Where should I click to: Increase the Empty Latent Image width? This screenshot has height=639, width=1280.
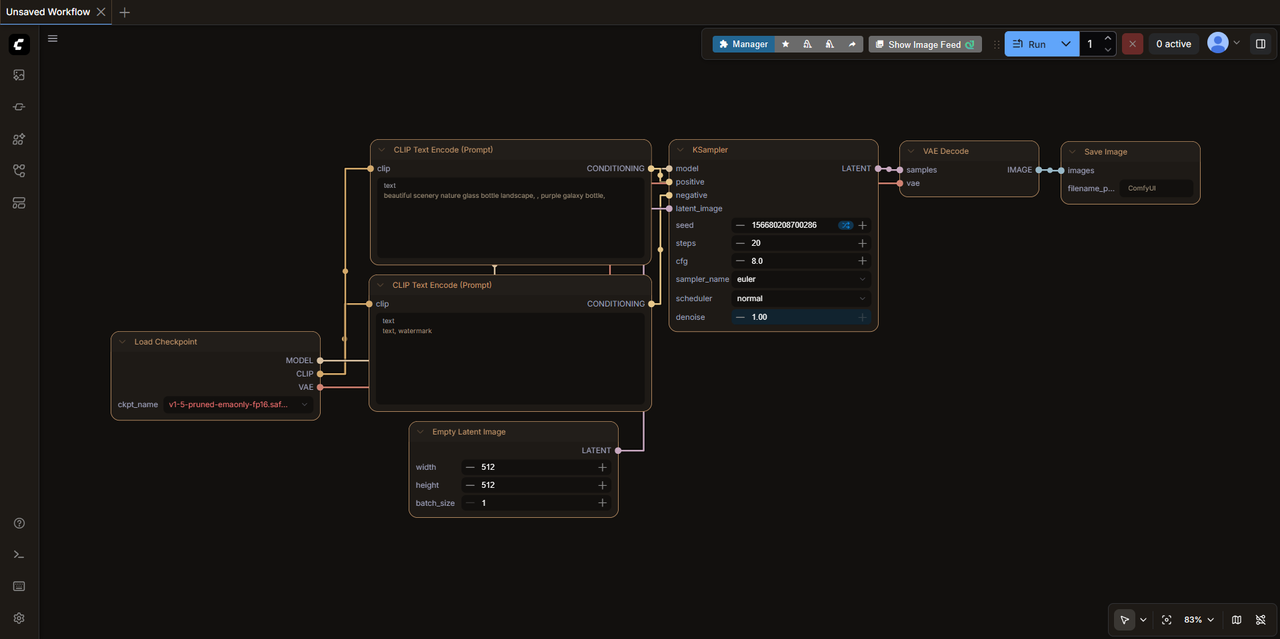point(602,467)
